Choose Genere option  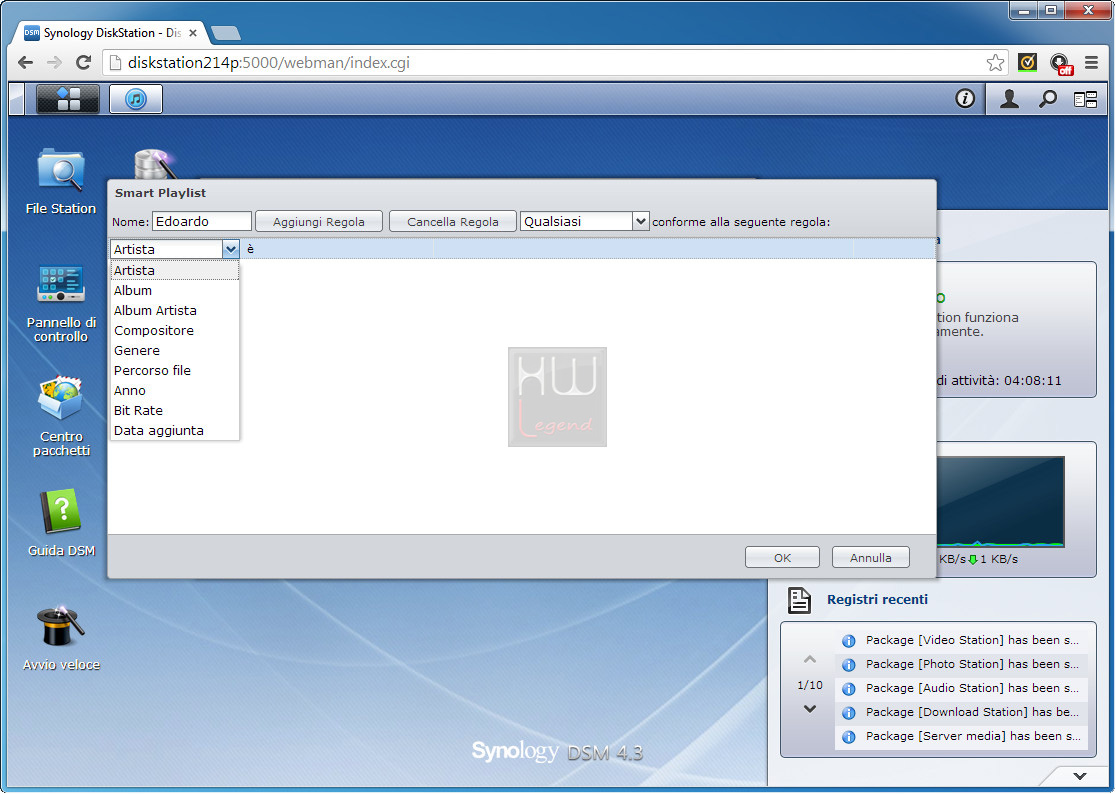coord(174,350)
